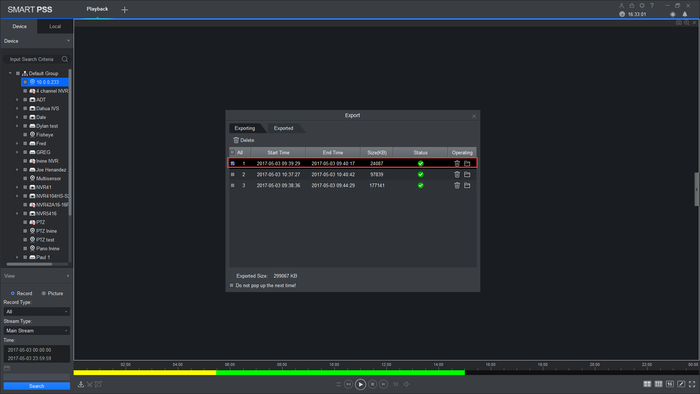Click the timeline at the 12:00 mark
The image size is (700, 394).
coord(387,372)
